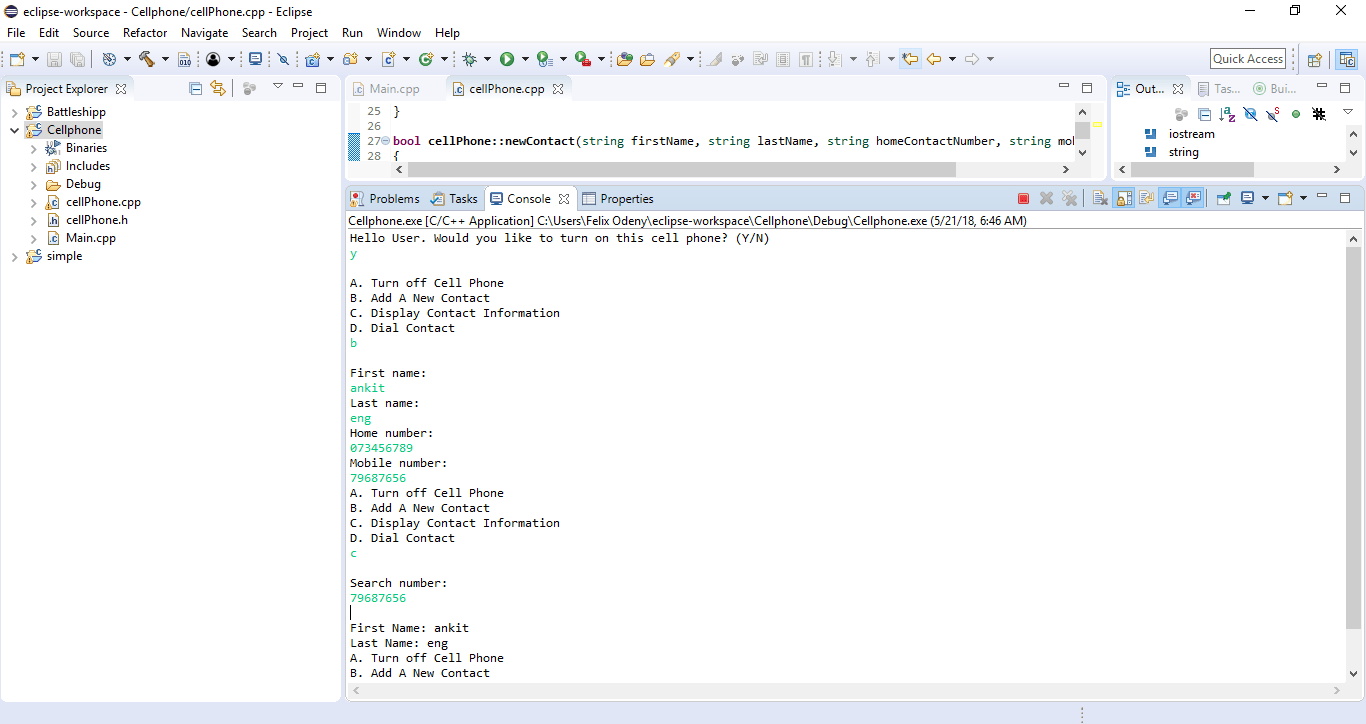Click the Run Last Tool briefcase icon
The width and height of the screenshot is (1366, 724).
point(582,59)
